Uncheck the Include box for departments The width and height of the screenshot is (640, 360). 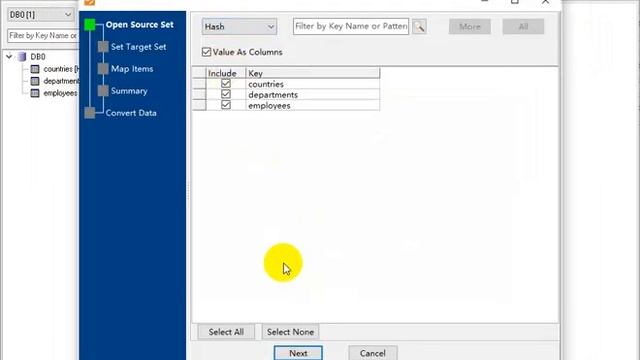(226, 94)
